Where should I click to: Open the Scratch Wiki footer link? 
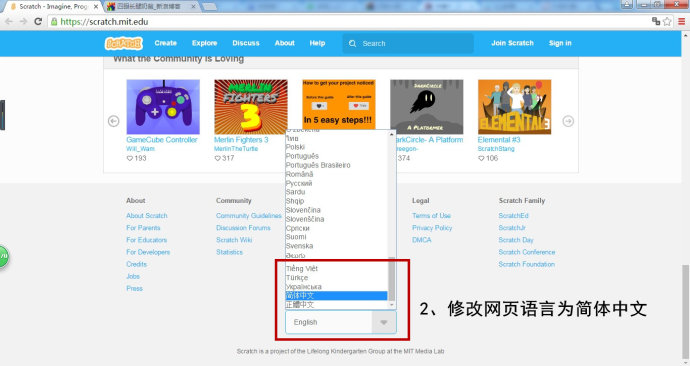(234, 240)
